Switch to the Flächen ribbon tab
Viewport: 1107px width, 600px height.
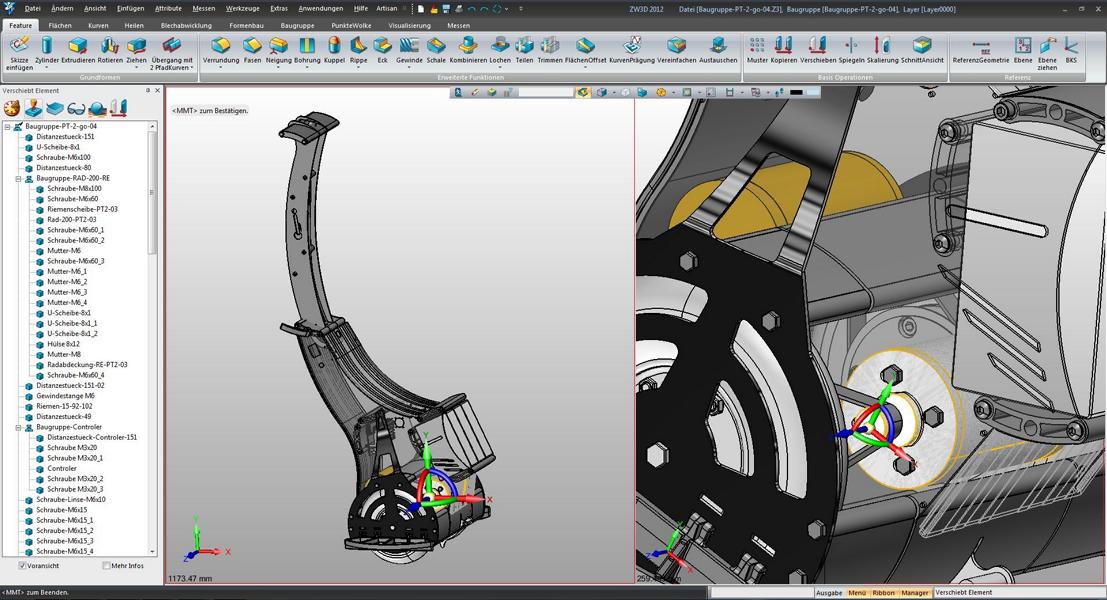(60, 25)
